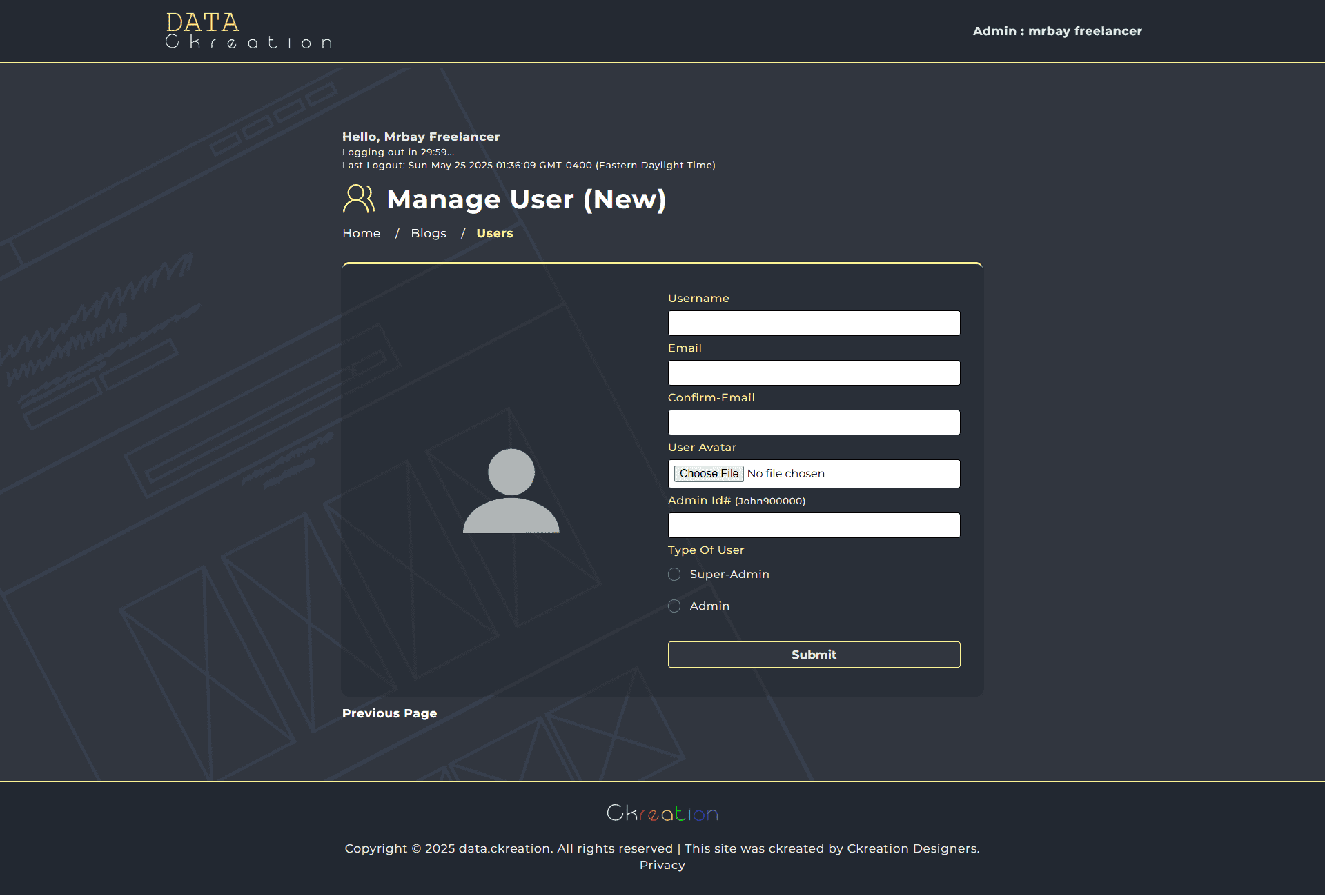The image size is (1325, 896).
Task: Go back via Previous Page link
Action: 389,713
